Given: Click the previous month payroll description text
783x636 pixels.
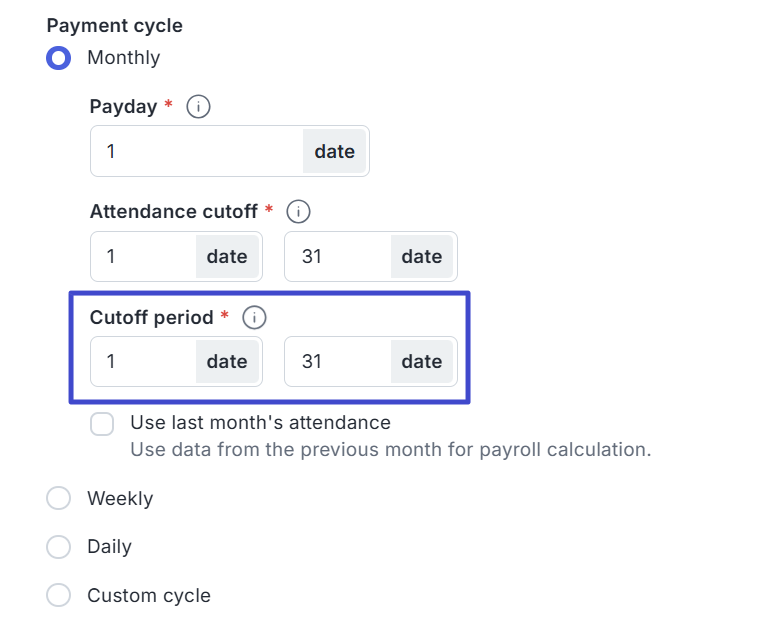Looking at the screenshot, I should (x=390, y=450).
